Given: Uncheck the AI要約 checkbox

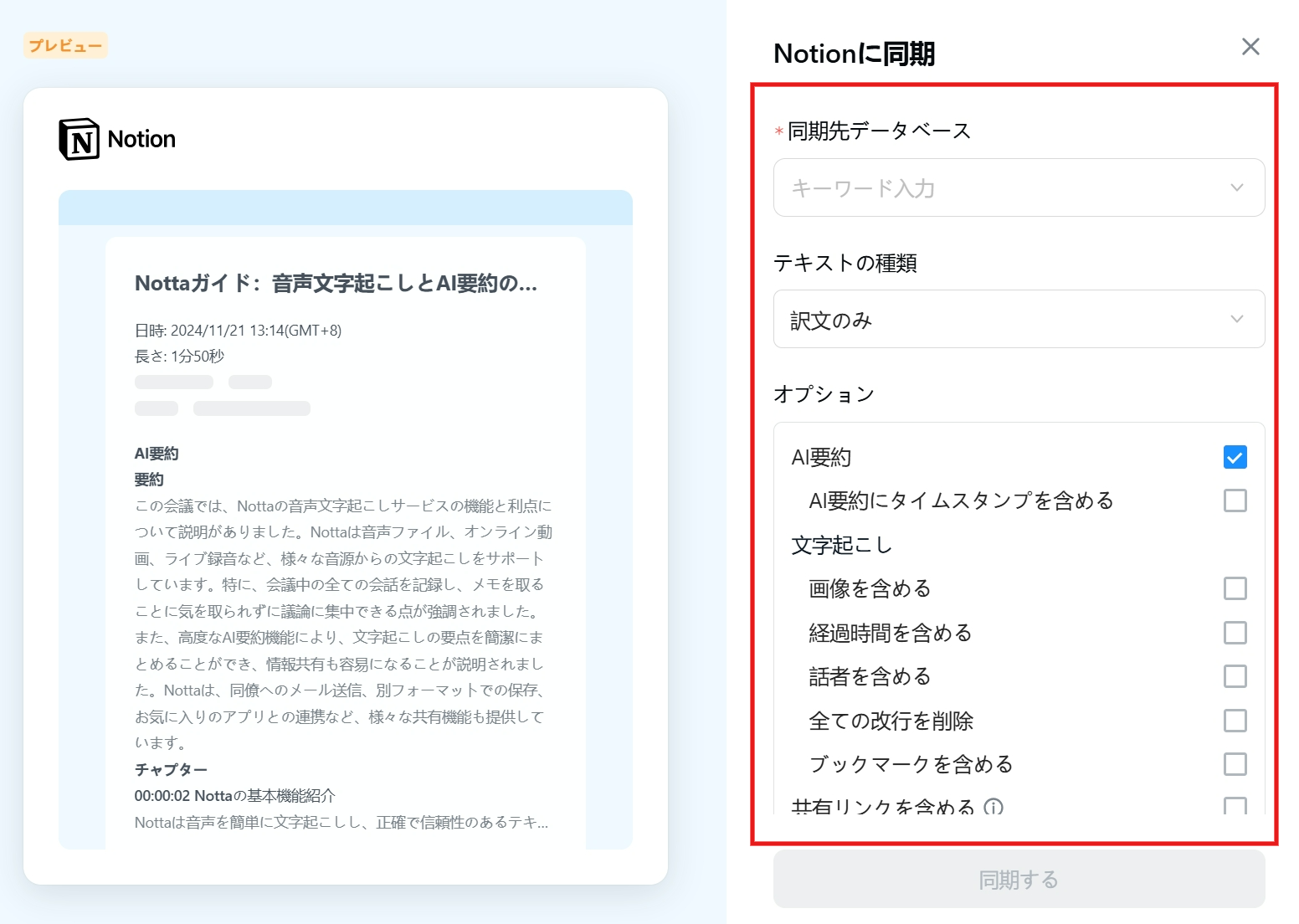Looking at the screenshot, I should [x=1235, y=457].
